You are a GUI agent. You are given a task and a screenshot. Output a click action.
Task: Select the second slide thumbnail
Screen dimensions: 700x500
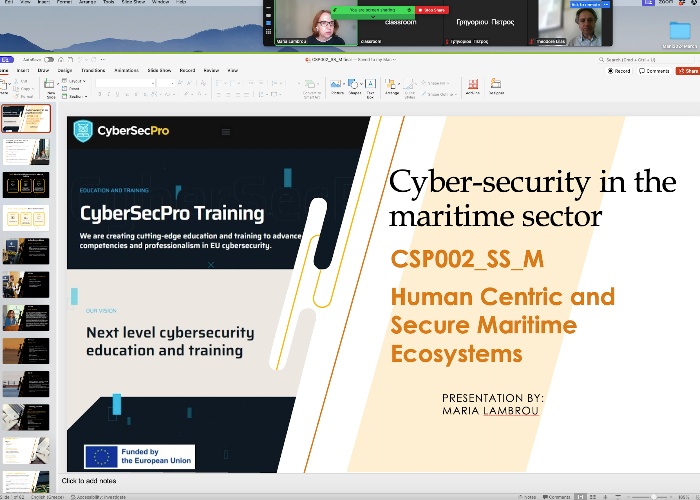[26, 152]
